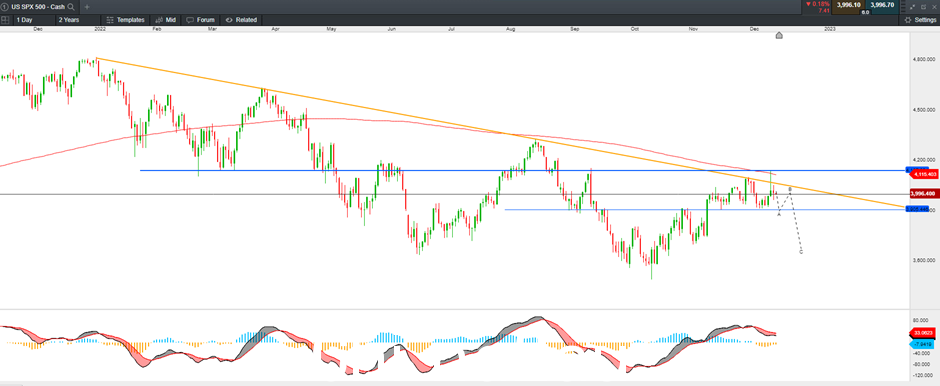
Task: Click the 3,996.400 current price label
Action: [924, 194]
